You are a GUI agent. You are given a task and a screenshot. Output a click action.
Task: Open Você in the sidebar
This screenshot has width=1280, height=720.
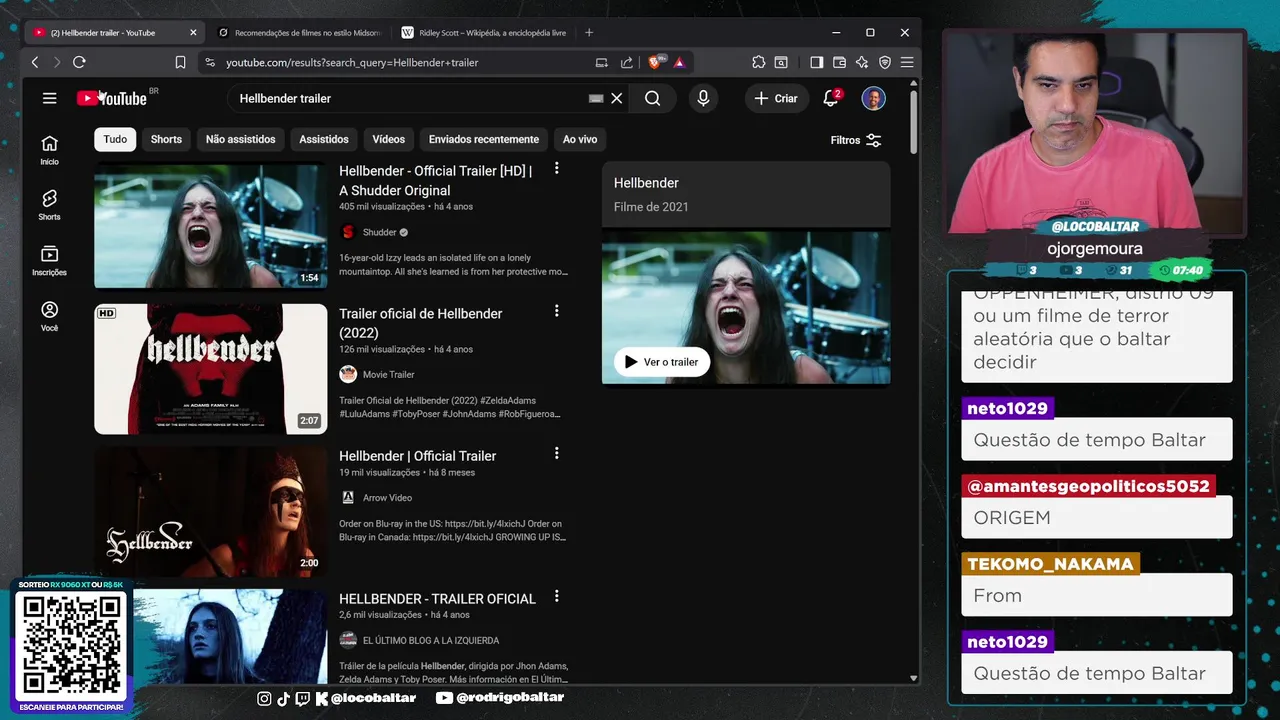pos(49,317)
